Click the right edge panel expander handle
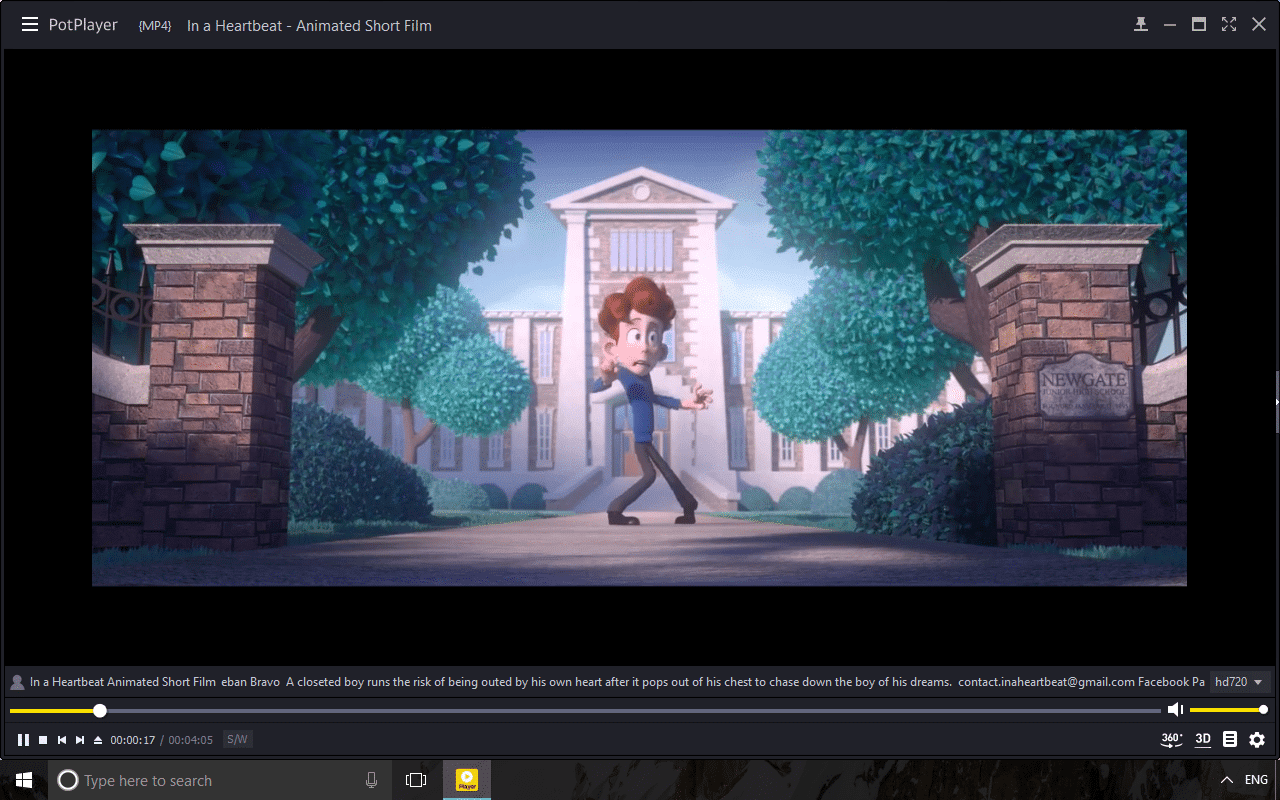Viewport: 1280px width, 800px height. tap(1277, 401)
